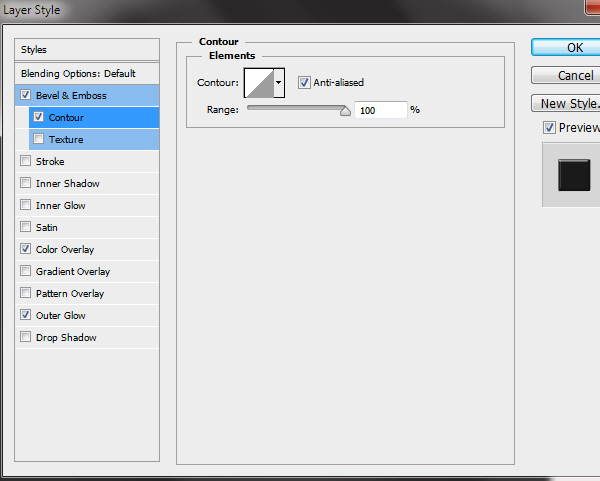Select the Inner Shadow settings
This screenshot has width=600, height=481.
68,184
